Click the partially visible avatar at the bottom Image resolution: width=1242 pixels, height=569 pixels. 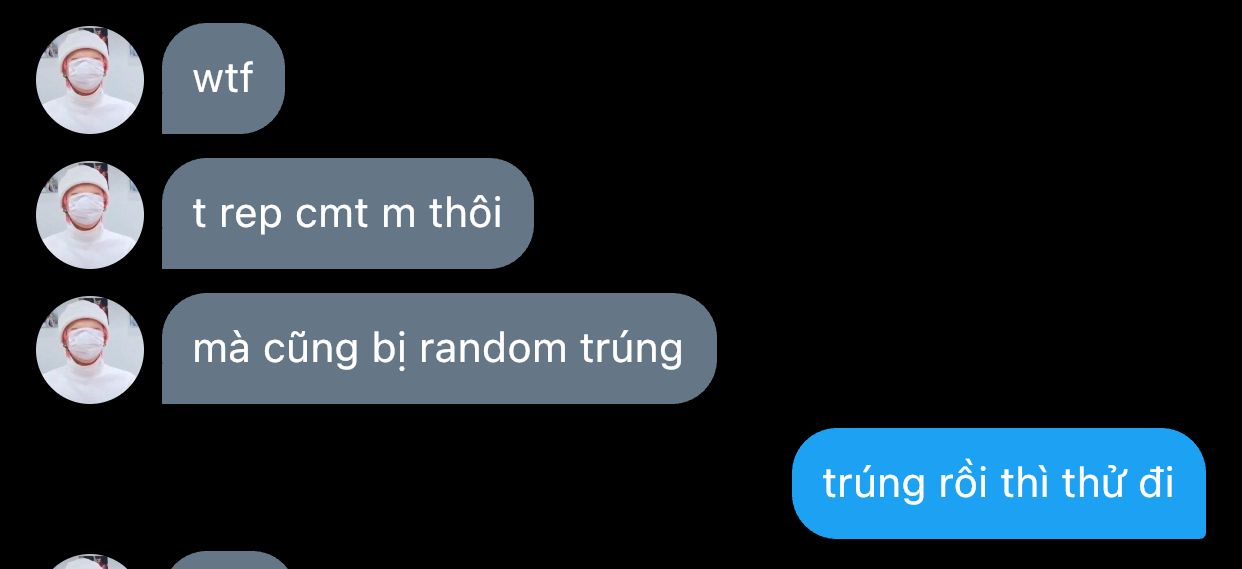pos(90,561)
